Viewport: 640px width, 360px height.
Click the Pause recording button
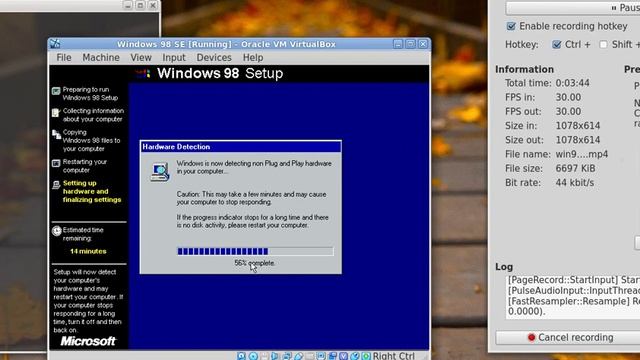(x=573, y=8)
